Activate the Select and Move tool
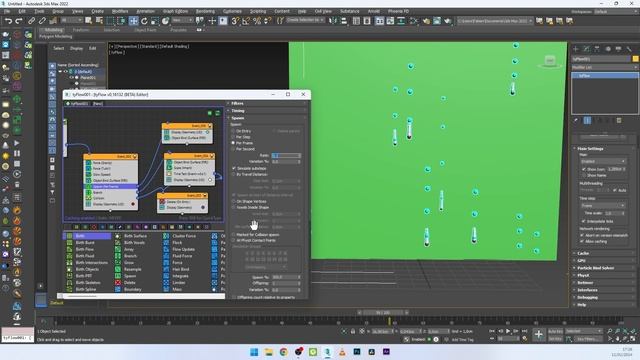Screen dimensions: 640x360 coord(133,20)
